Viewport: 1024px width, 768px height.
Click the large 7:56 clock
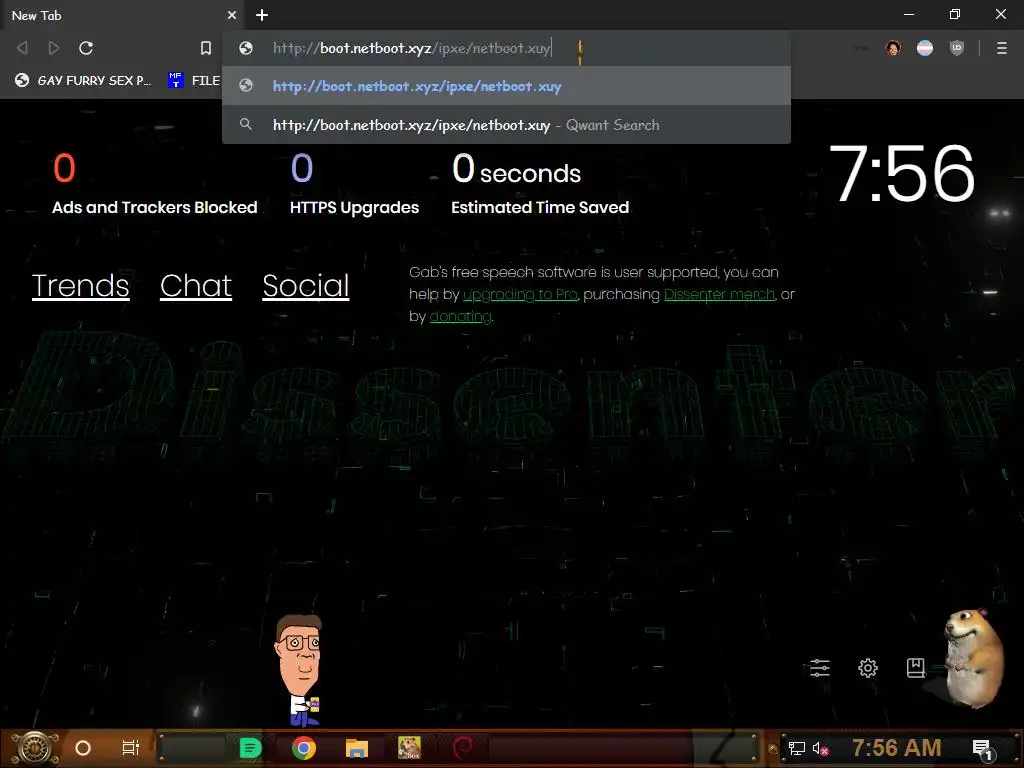(x=902, y=174)
